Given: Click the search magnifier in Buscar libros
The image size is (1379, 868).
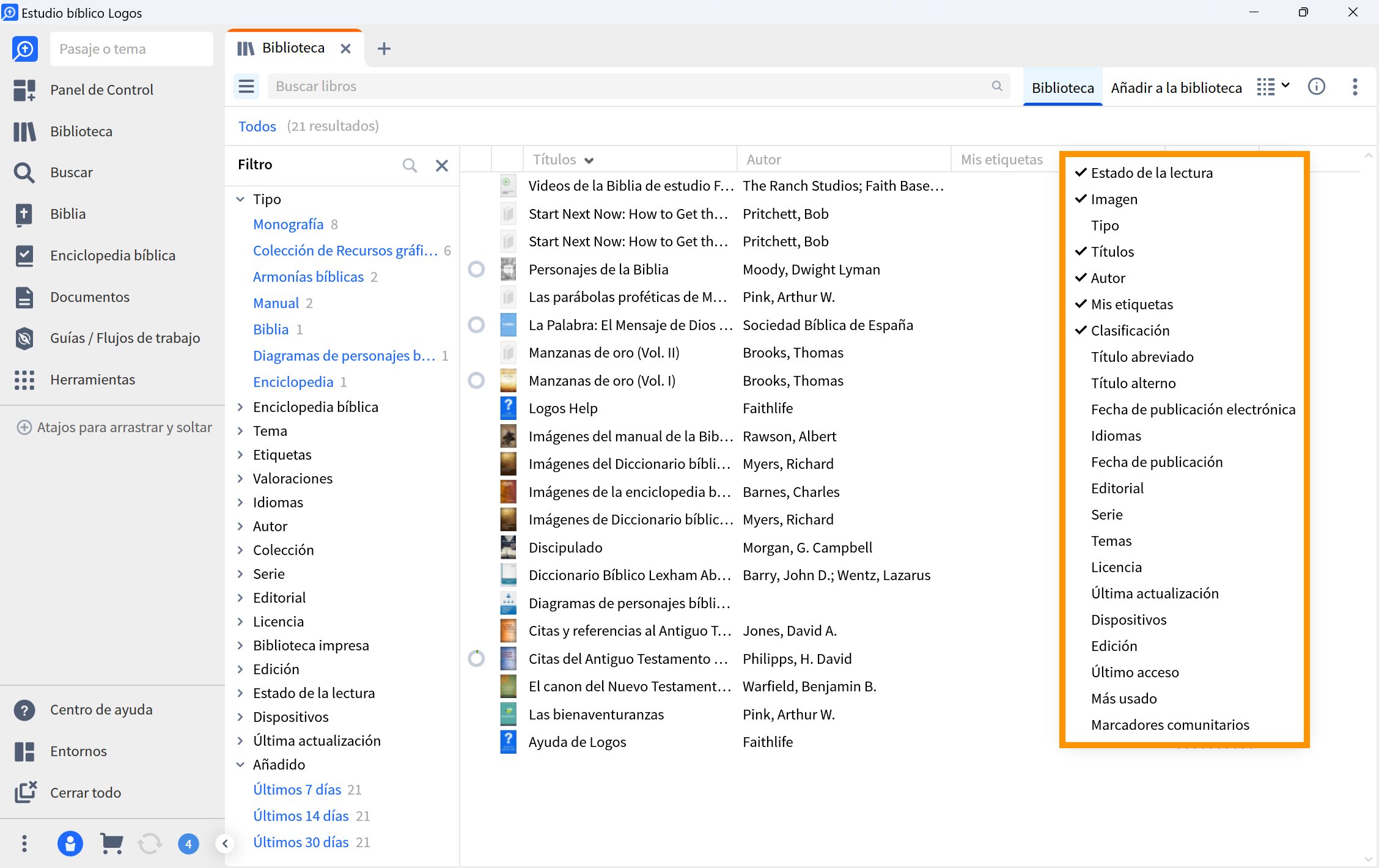Looking at the screenshot, I should [x=997, y=86].
